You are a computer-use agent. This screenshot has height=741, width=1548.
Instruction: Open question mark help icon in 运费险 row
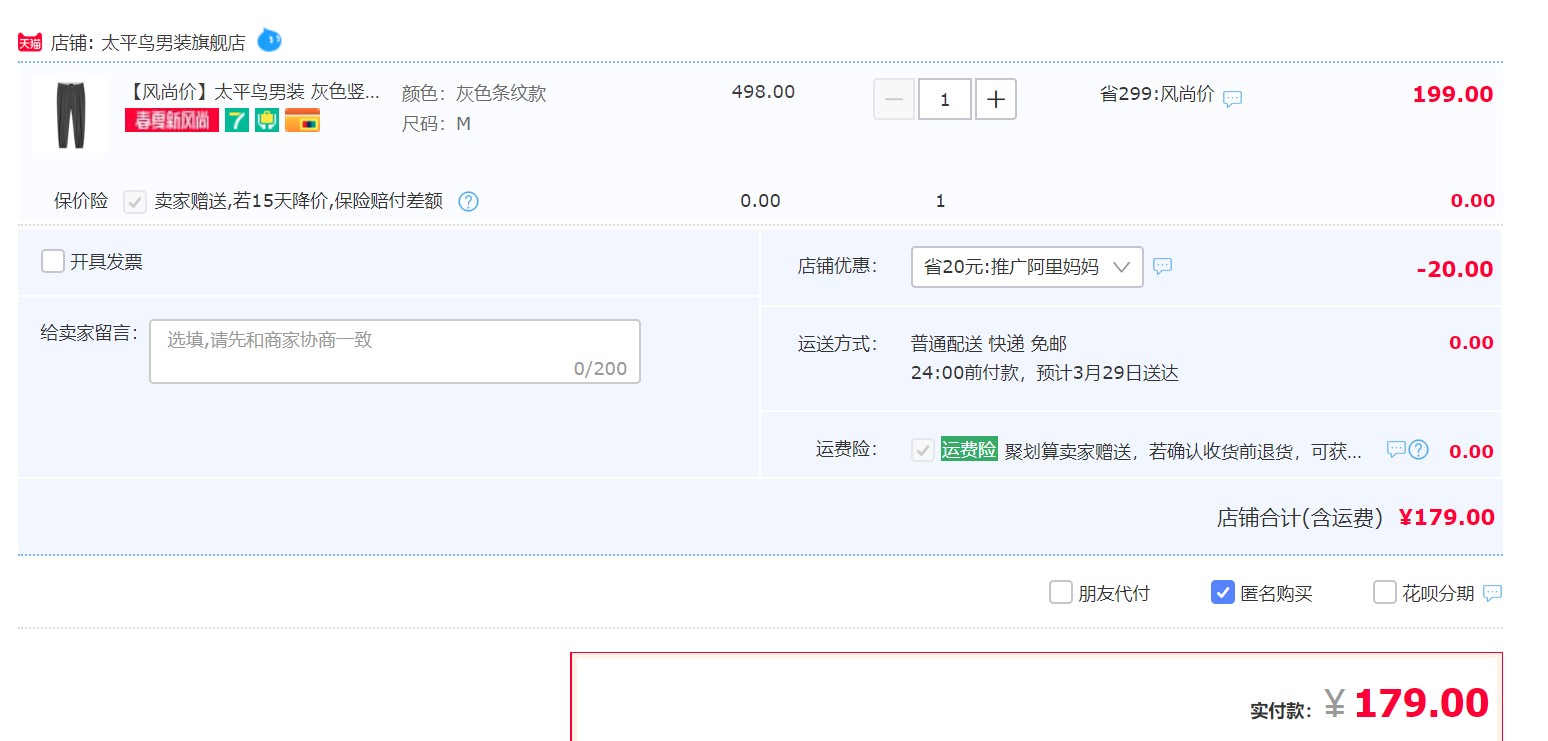point(1418,450)
